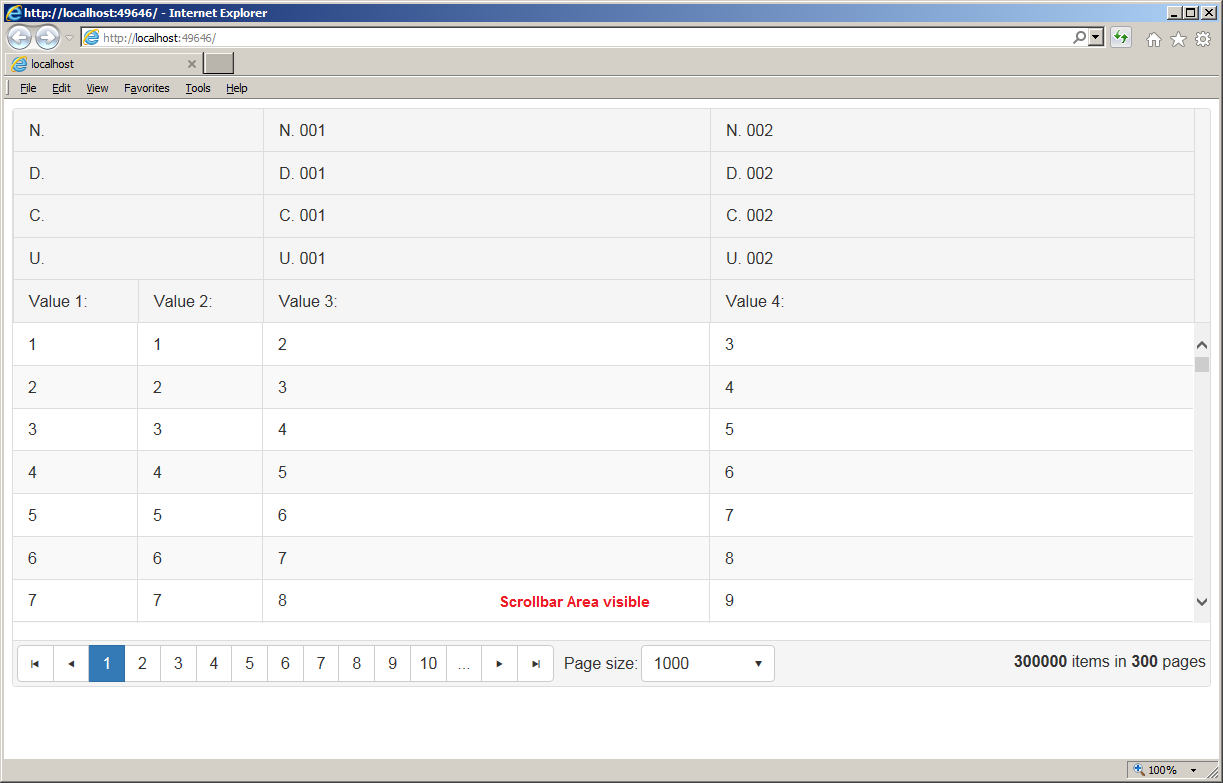
Task: Click the Value 3 cell showing 2
Action: pyautogui.click(x=486, y=344)
